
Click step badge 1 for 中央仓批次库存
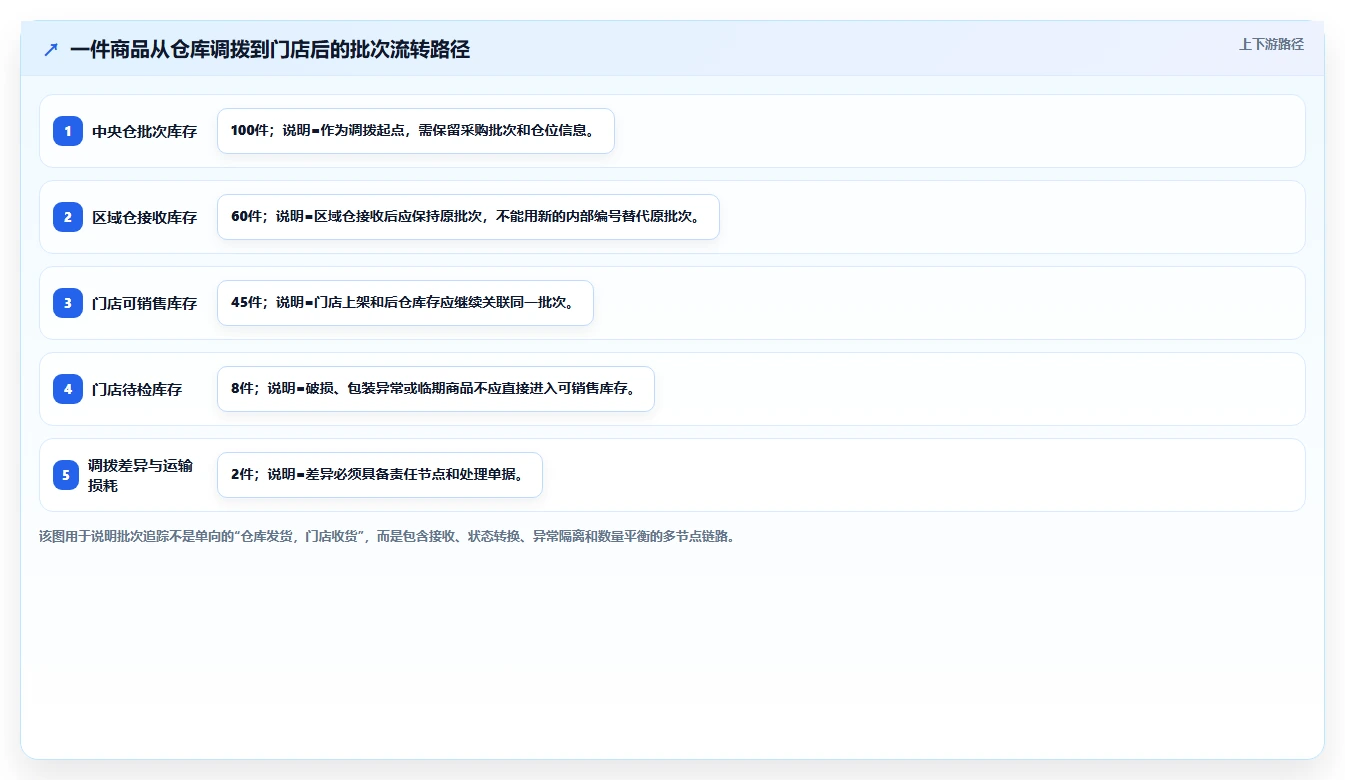(68, 131)
